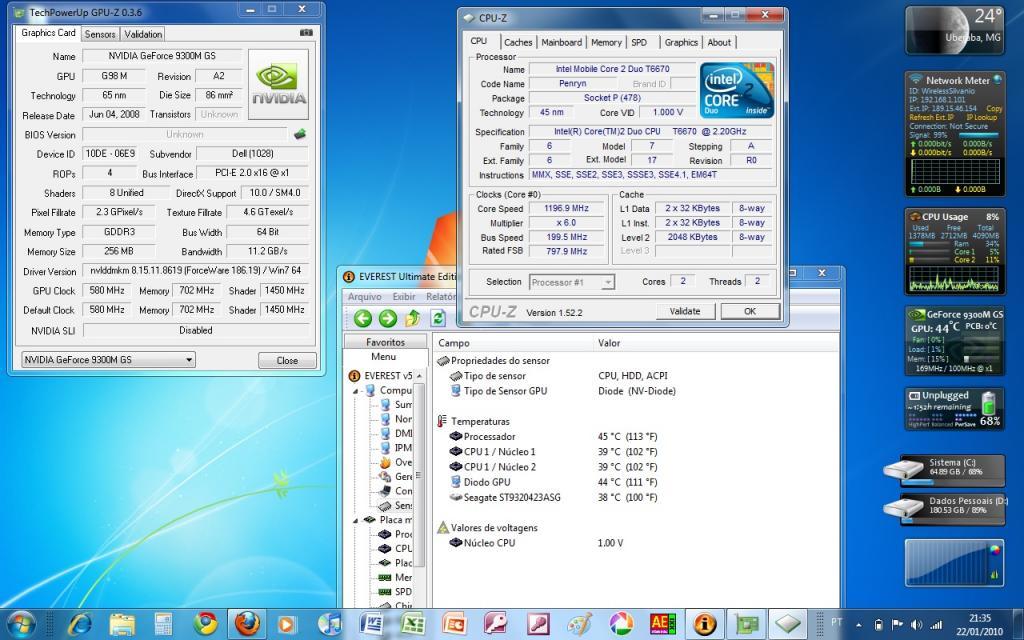Open the Calculator from the taskbar
Image resolution: width=1024 pixels, height=640 pixels.
[163, 624]
